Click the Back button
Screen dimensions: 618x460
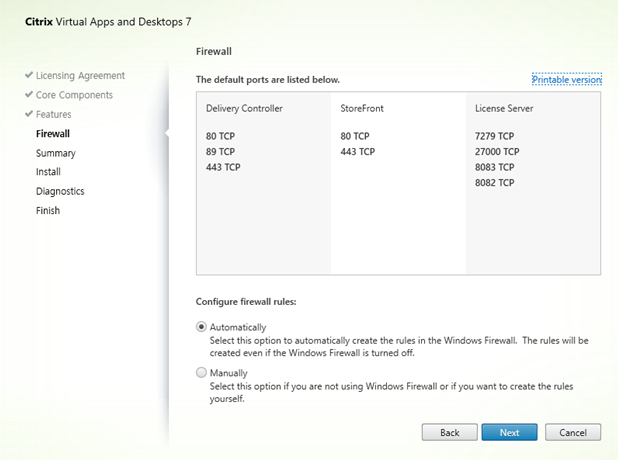[449, 432]
